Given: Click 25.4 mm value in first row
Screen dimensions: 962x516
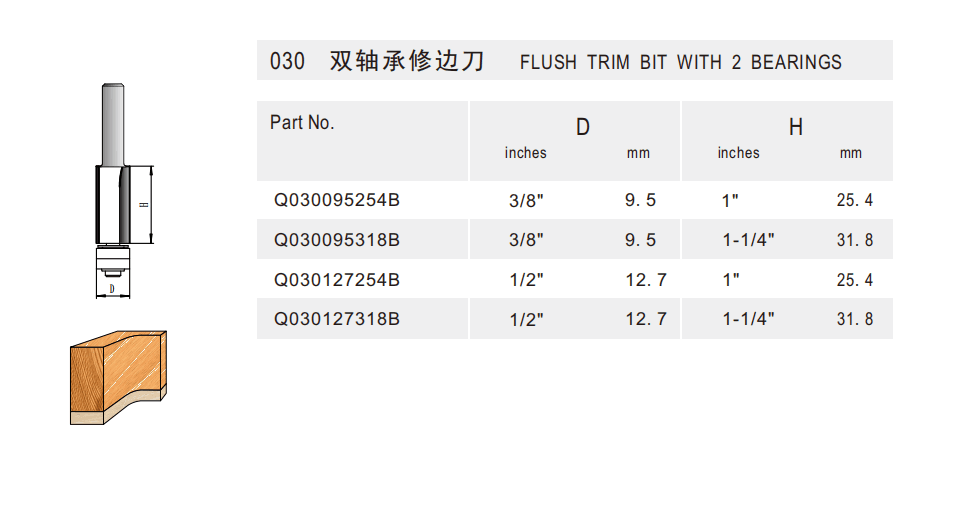Looking at the screenshot, I should pyautogui.click(x=854, y=200).
